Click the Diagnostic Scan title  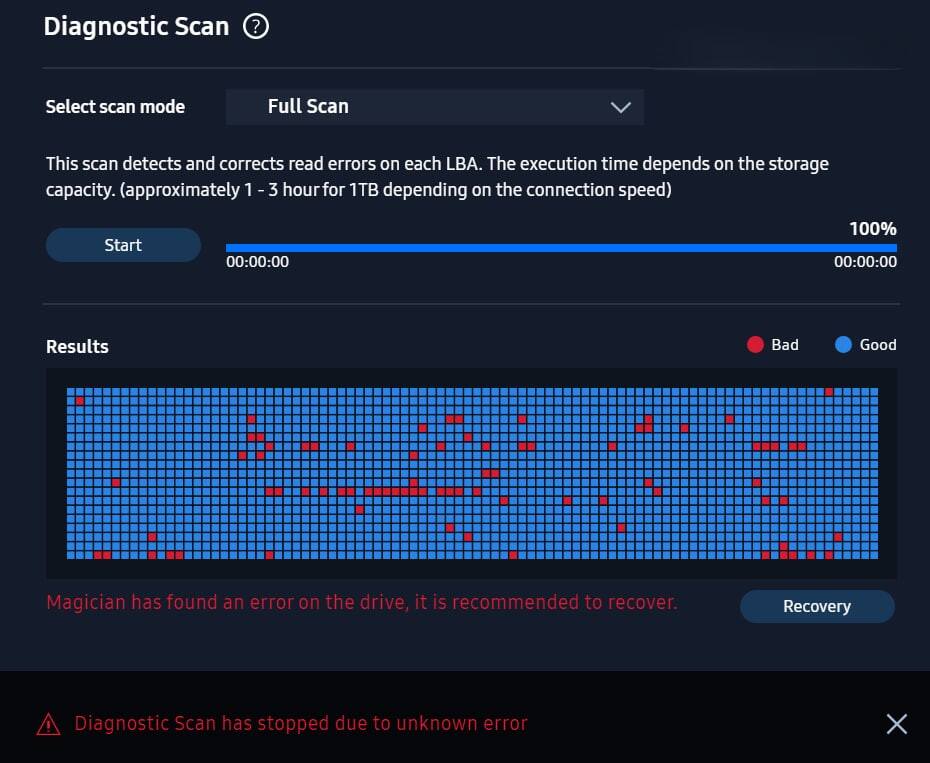[136, 27]
